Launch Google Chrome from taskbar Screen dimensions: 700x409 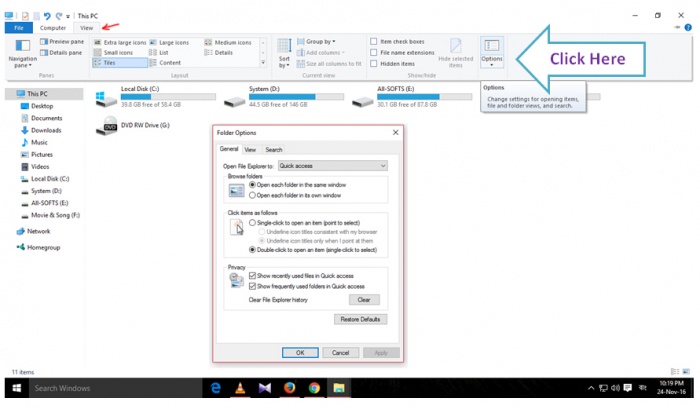click(x=314, y=388)
